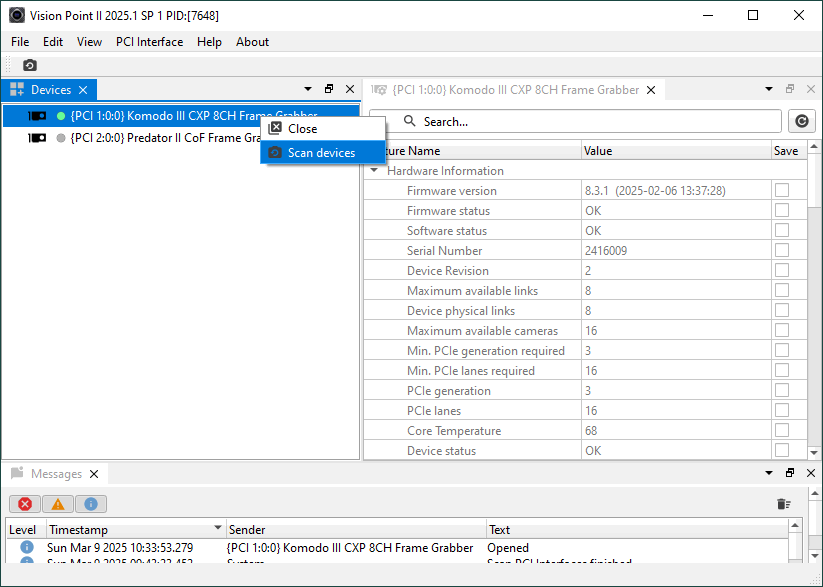Close the Komodo III Frame Grabber tab

[x=651, y=90]
